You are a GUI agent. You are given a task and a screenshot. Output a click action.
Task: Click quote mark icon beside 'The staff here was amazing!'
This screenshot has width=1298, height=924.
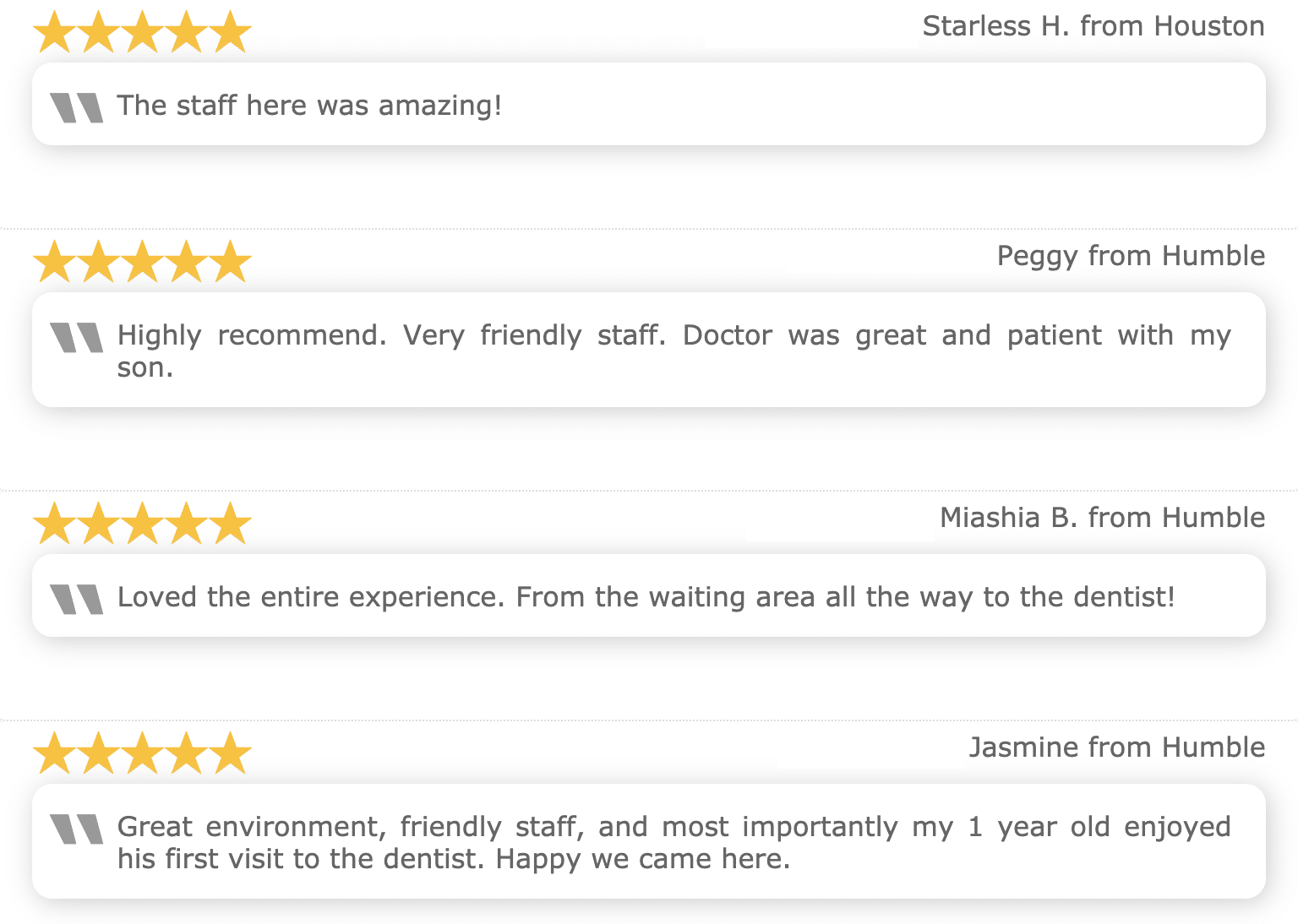click(76, 107)
